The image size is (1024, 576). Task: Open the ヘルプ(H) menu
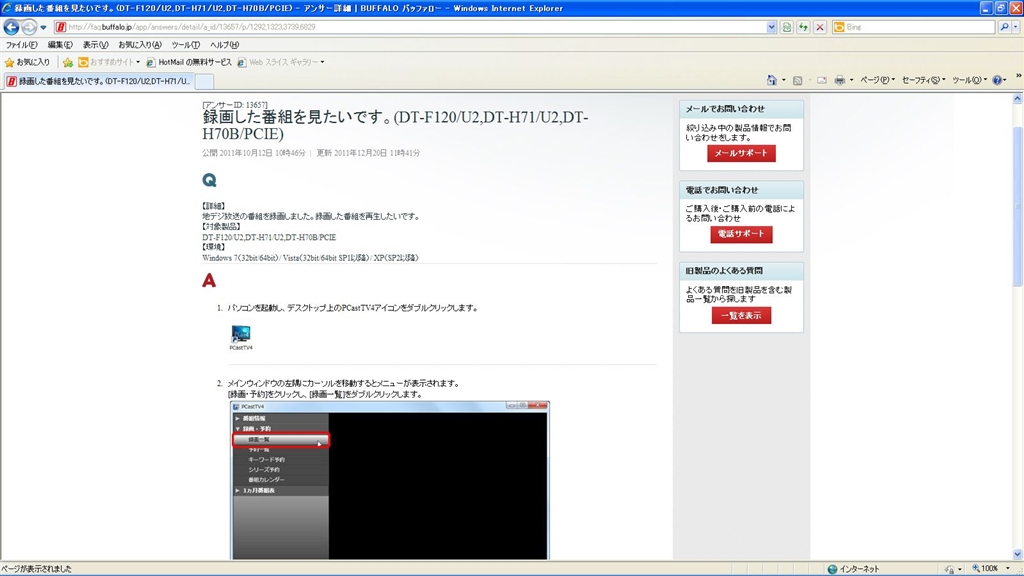click(224, 45)
